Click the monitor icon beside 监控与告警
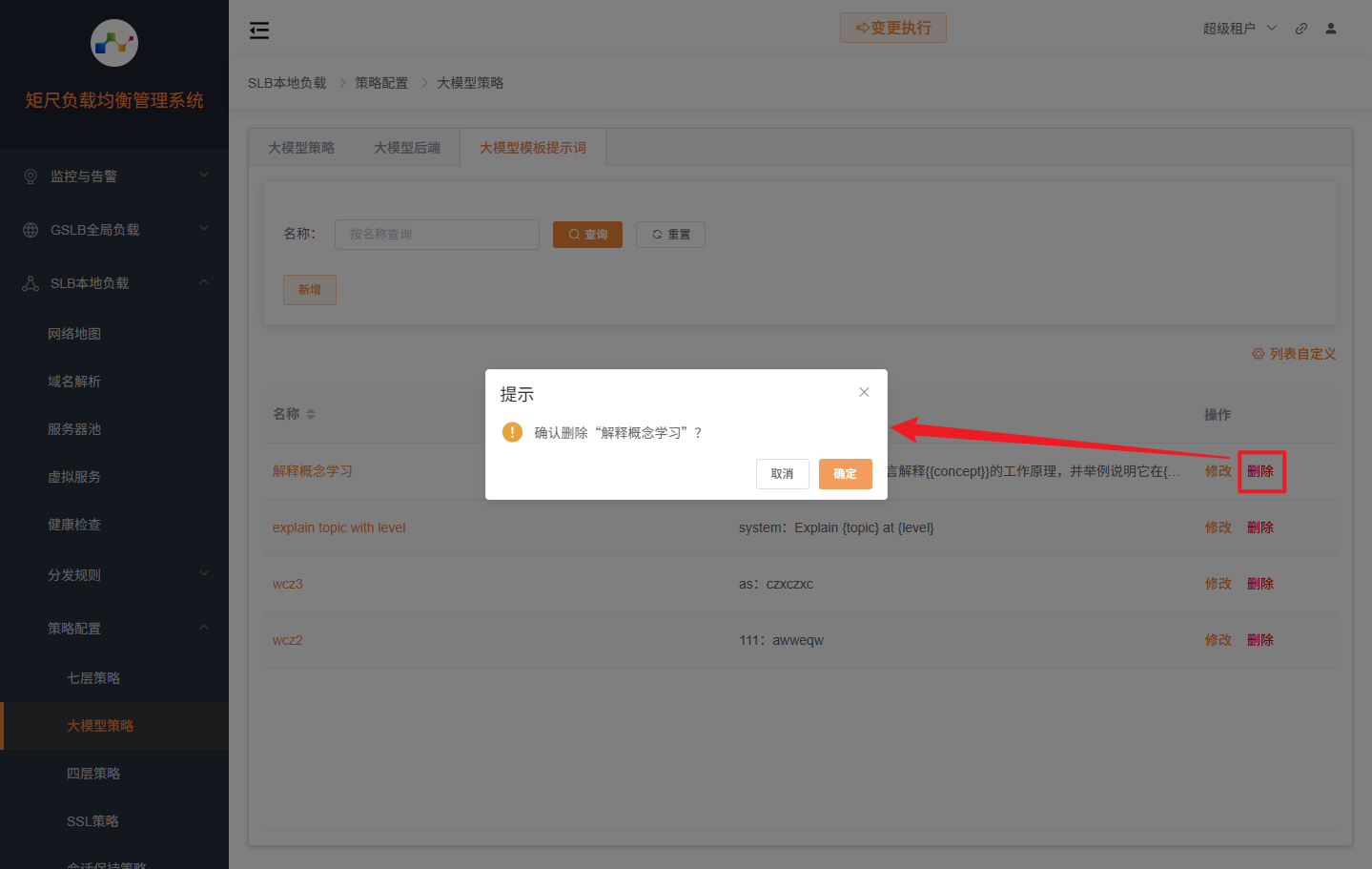This screenshot has height=869, width=1372. (x=29, y=176)
